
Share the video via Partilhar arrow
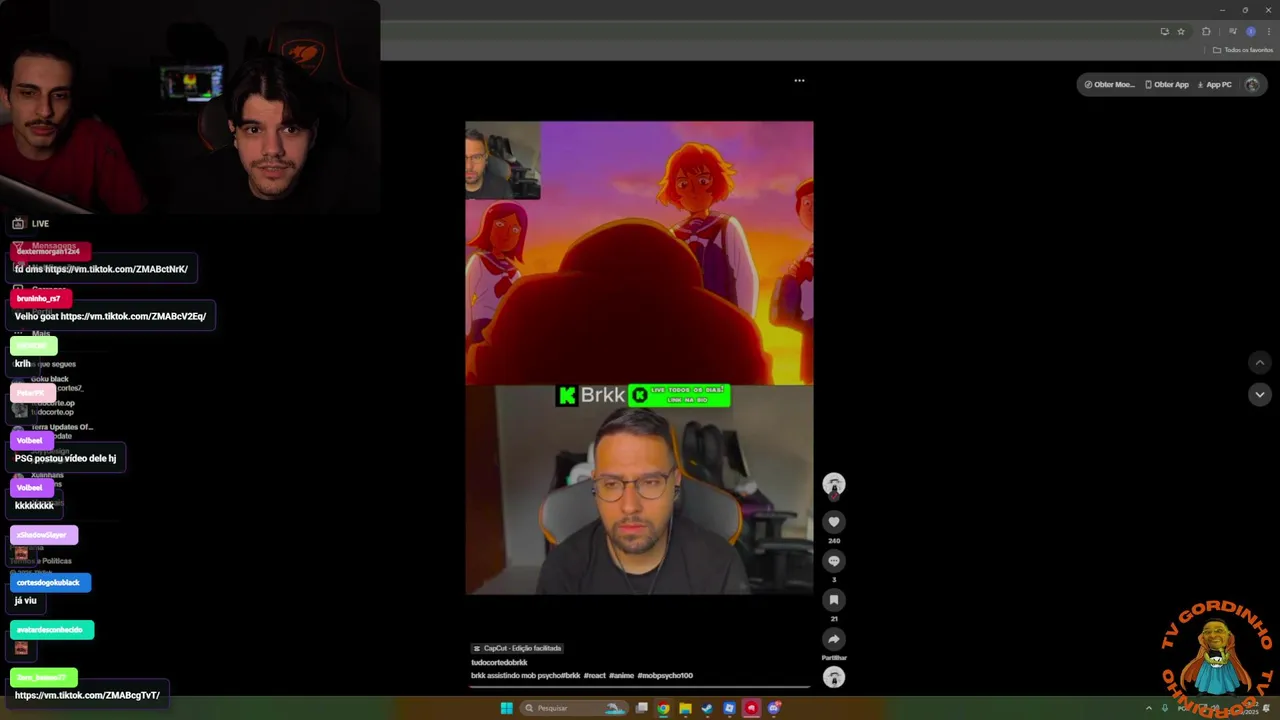(834, 639)
